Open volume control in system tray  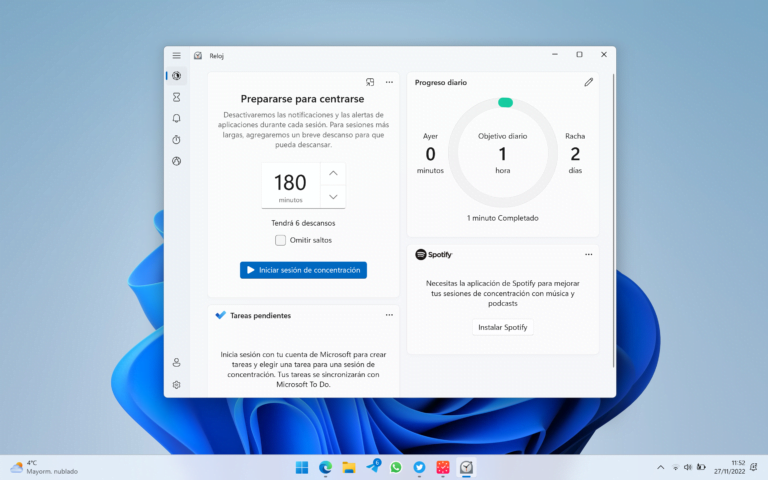click(688, 467)
